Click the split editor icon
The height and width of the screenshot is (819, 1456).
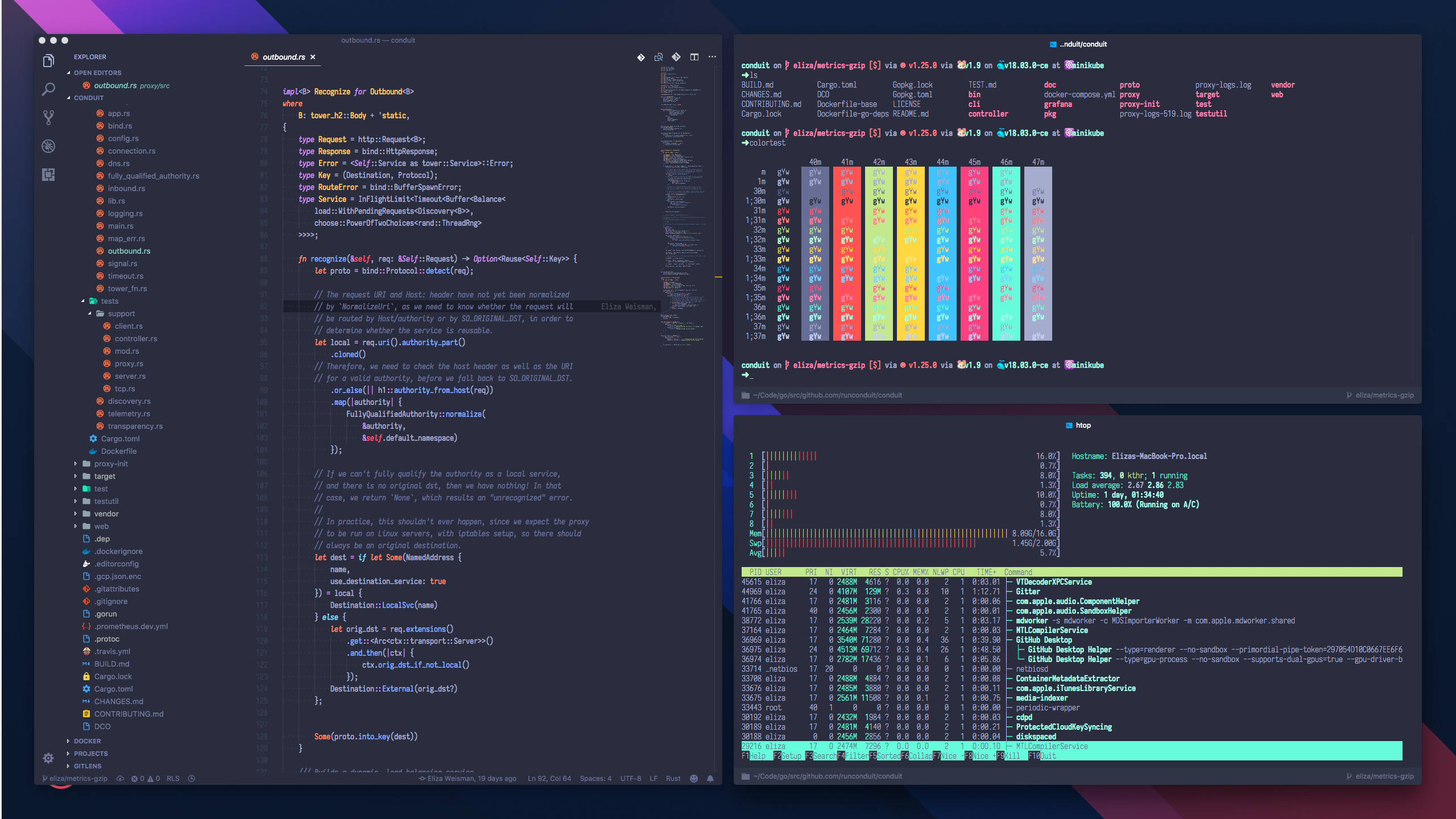click(x=694, y=57)
